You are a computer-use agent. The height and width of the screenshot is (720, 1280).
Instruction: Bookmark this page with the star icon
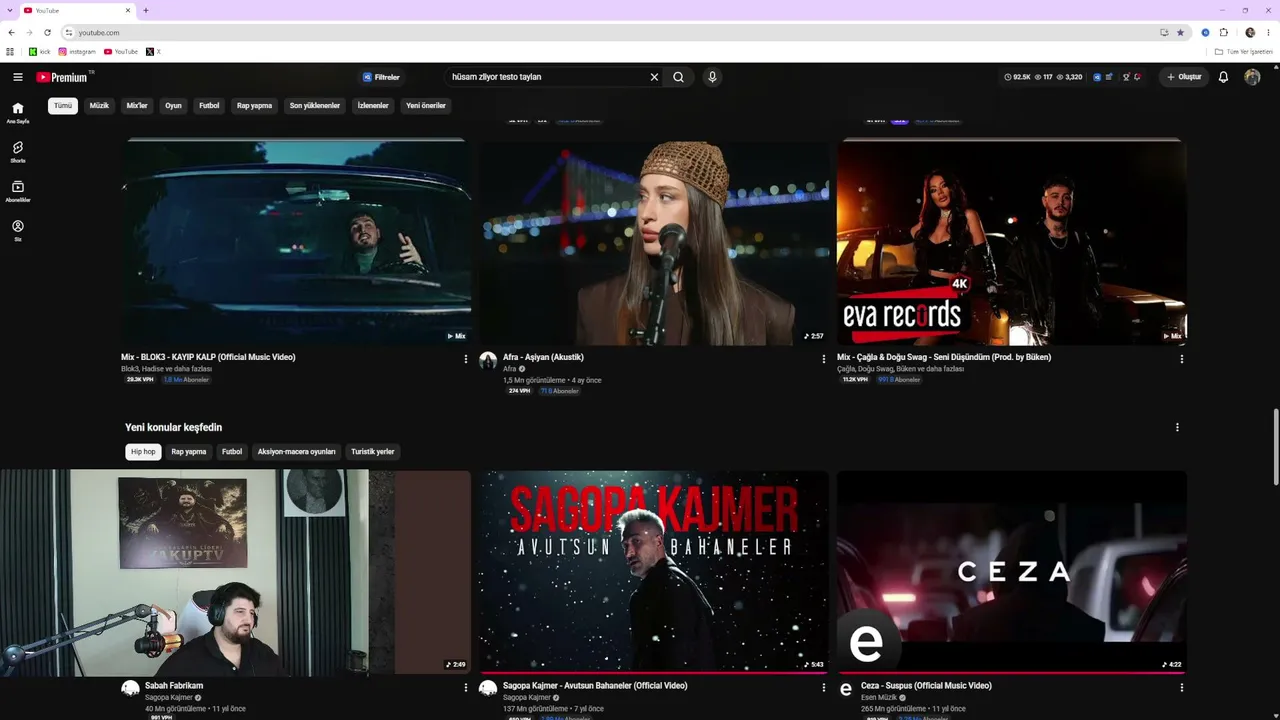[1180, 32]
